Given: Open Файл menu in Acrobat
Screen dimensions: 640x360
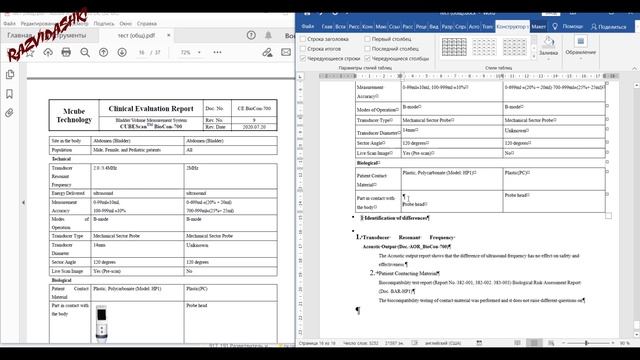Looking at the screenshot, I should click(10, 24).
